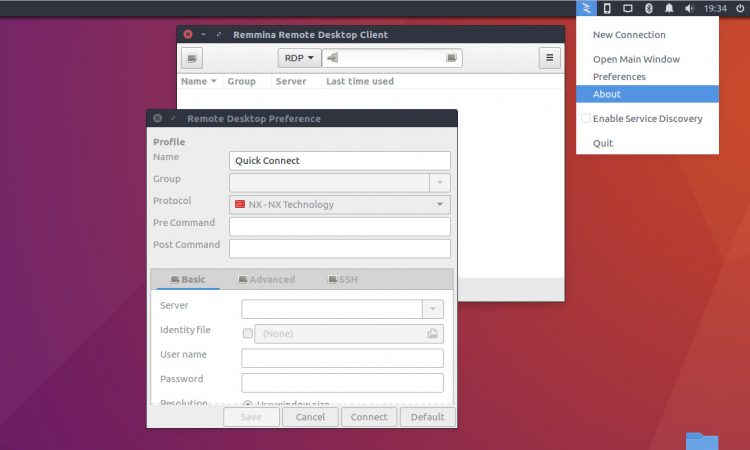Select the Use window size radio button
The width and height of the screenshot is (750, 450).
pos(247,404)
